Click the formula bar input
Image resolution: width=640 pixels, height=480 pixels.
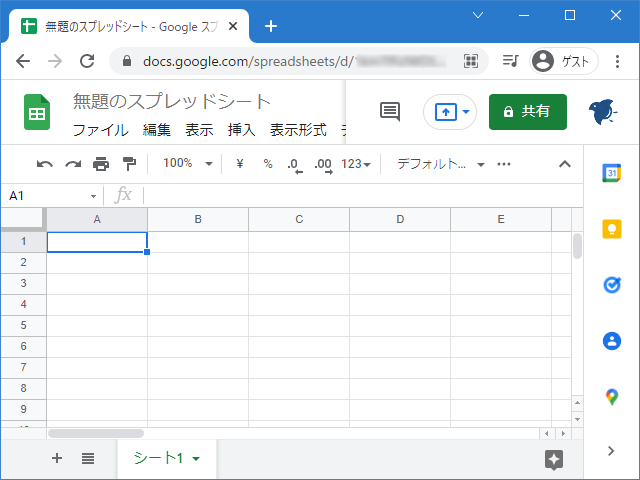pyautogui.click(x=362, y=196)
